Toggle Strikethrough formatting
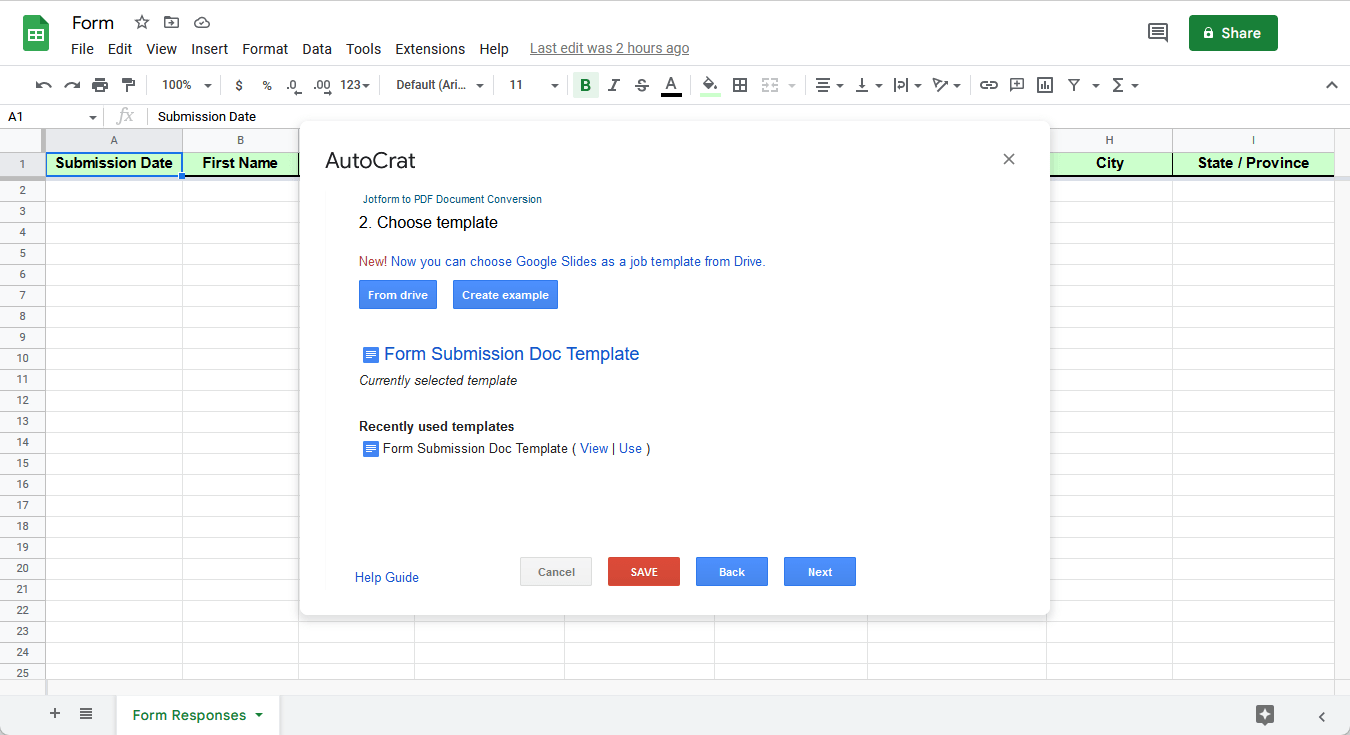 [x=642, y=85]
